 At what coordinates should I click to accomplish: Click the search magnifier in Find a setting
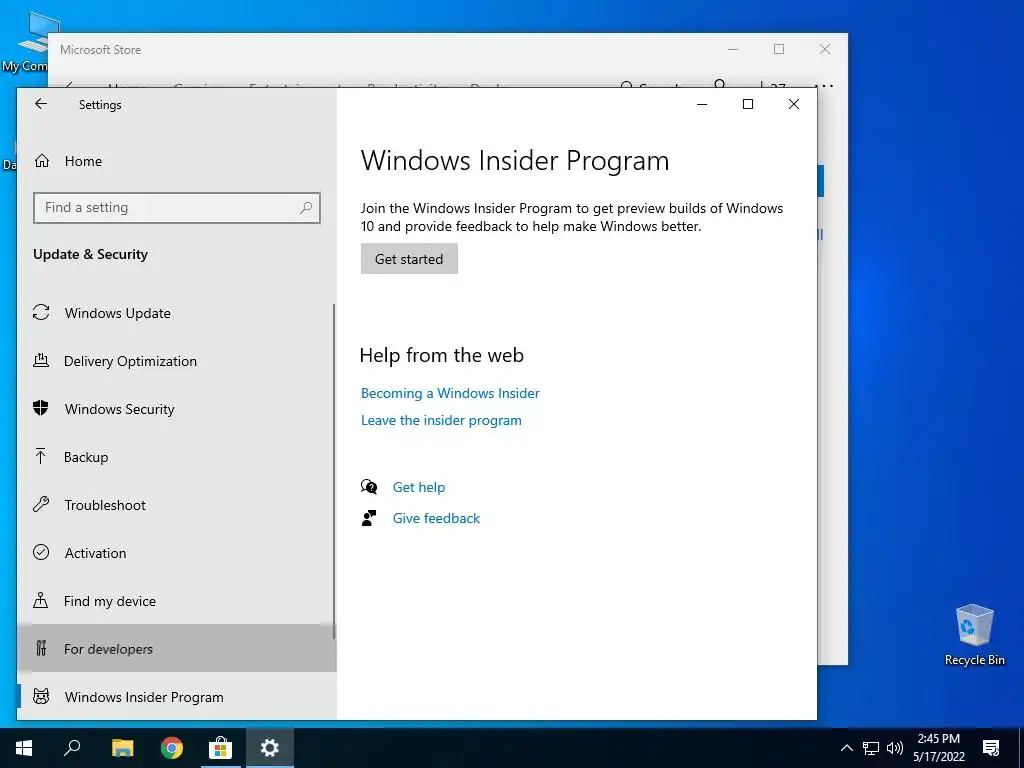306,208
